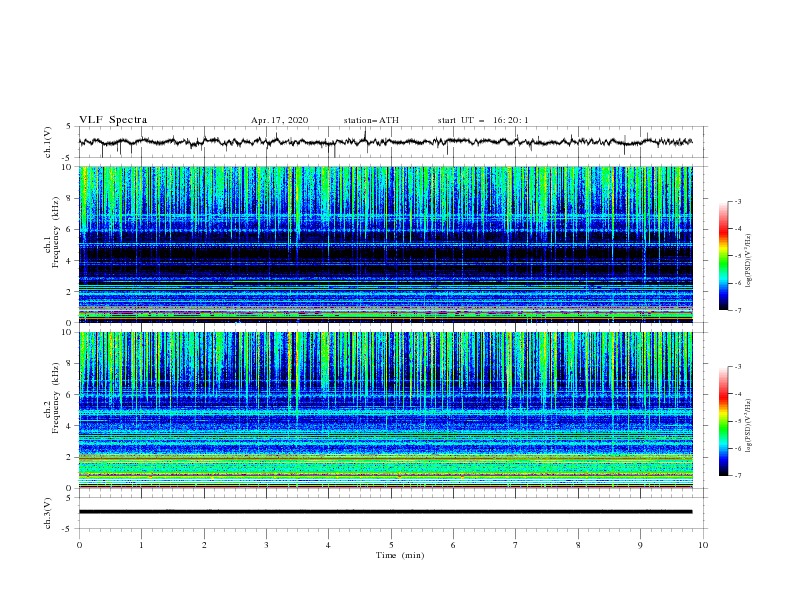Click the "4" kHz tick on ch.1 frequency axis
Image resolution: width=792 pixels, height=612 pixels.
69,261
